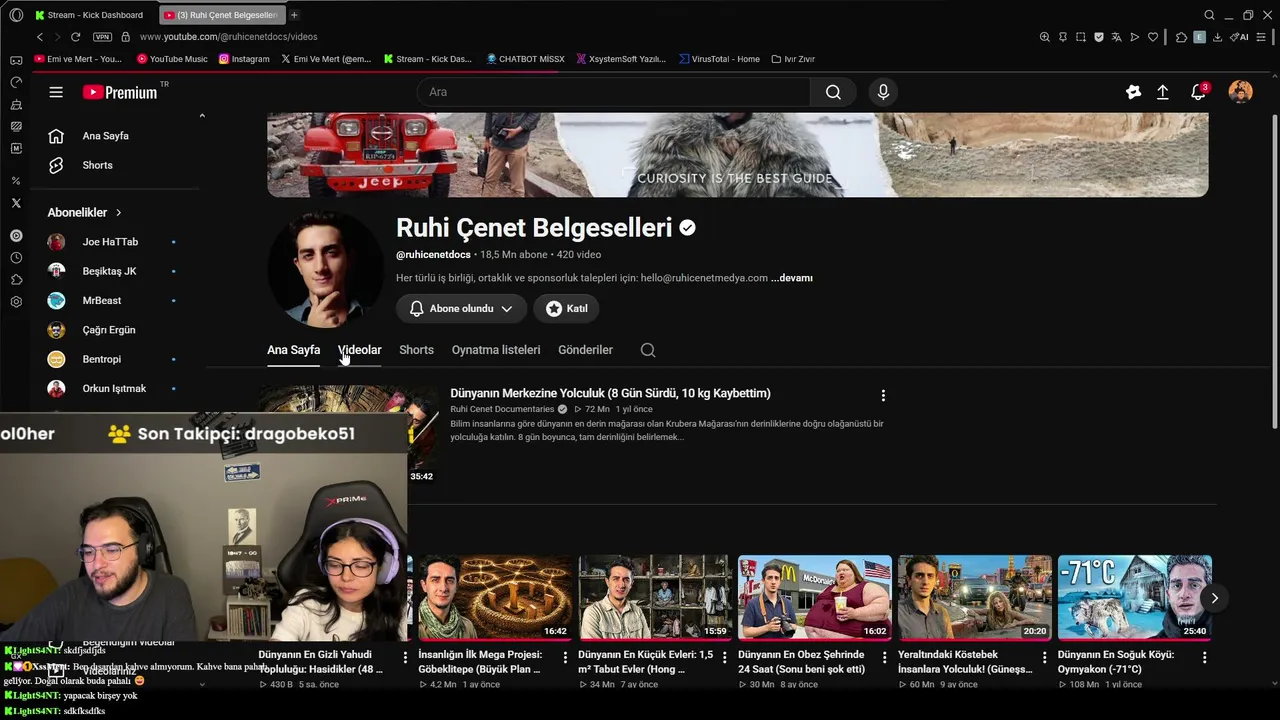The width and height of the screenshot is (1280, 720).
Task: Toggle the VPN badge in address bar
Action: click(102, 37)
